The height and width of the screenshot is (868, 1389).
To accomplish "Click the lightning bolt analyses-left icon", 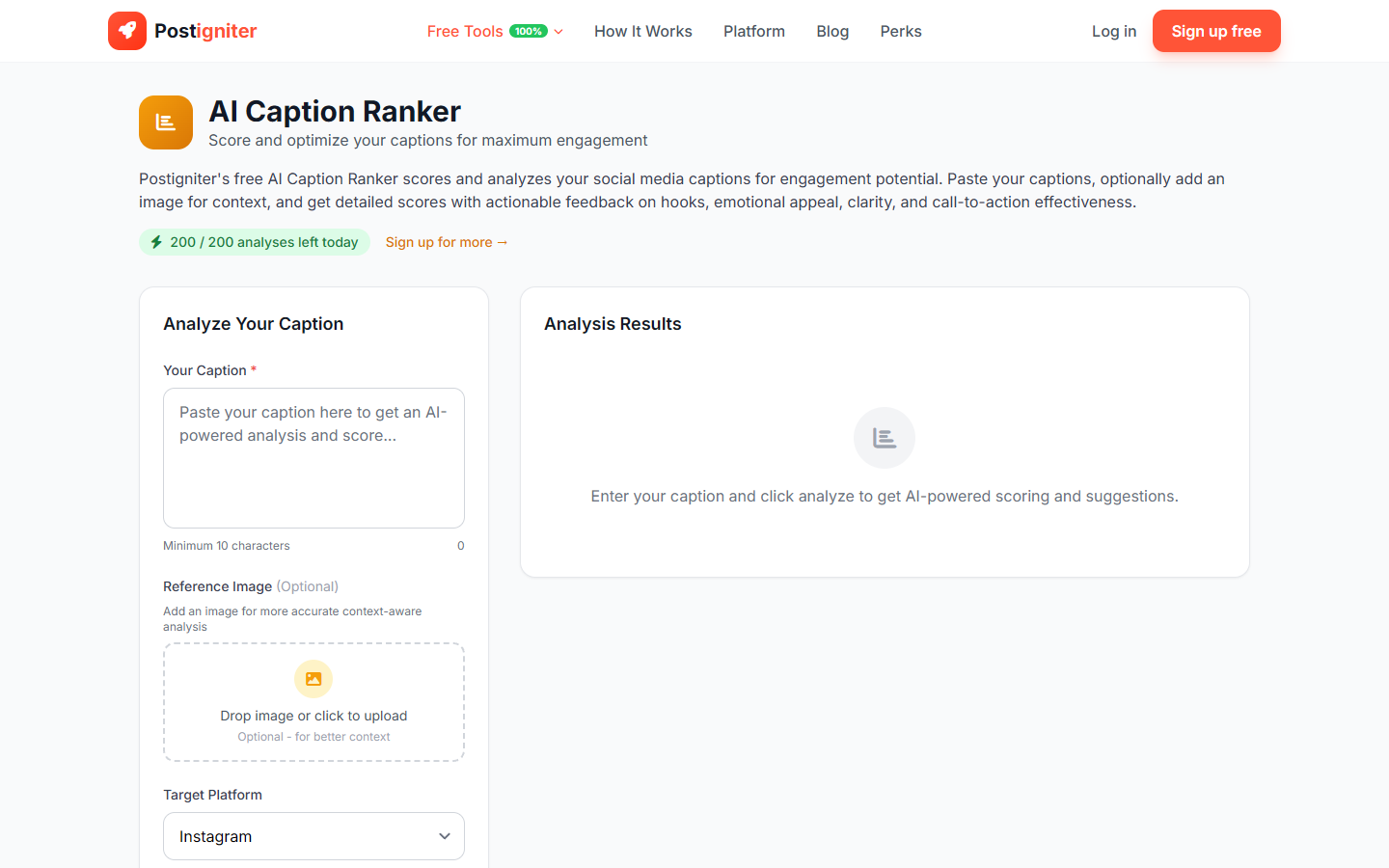I will (156, 242).
